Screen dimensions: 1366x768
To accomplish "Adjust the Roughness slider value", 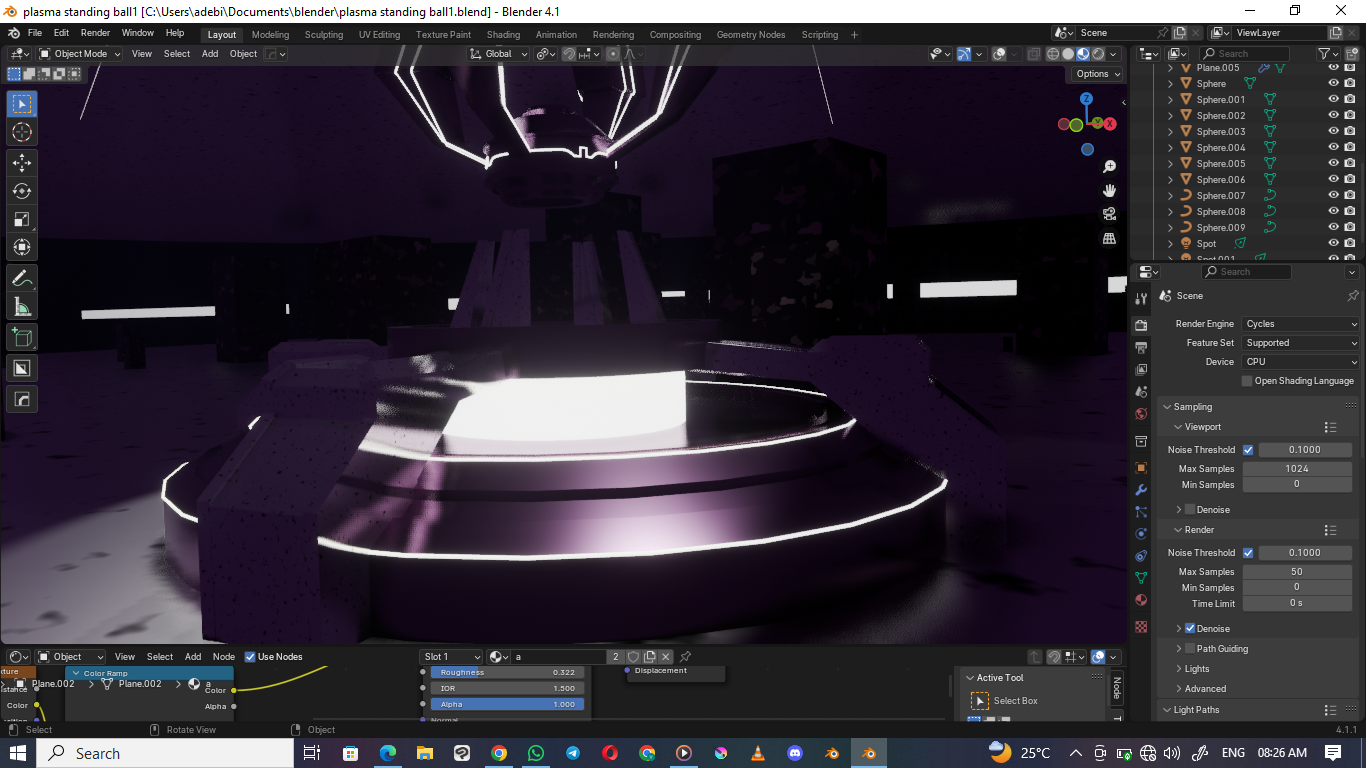I will (x=505, y=673).
